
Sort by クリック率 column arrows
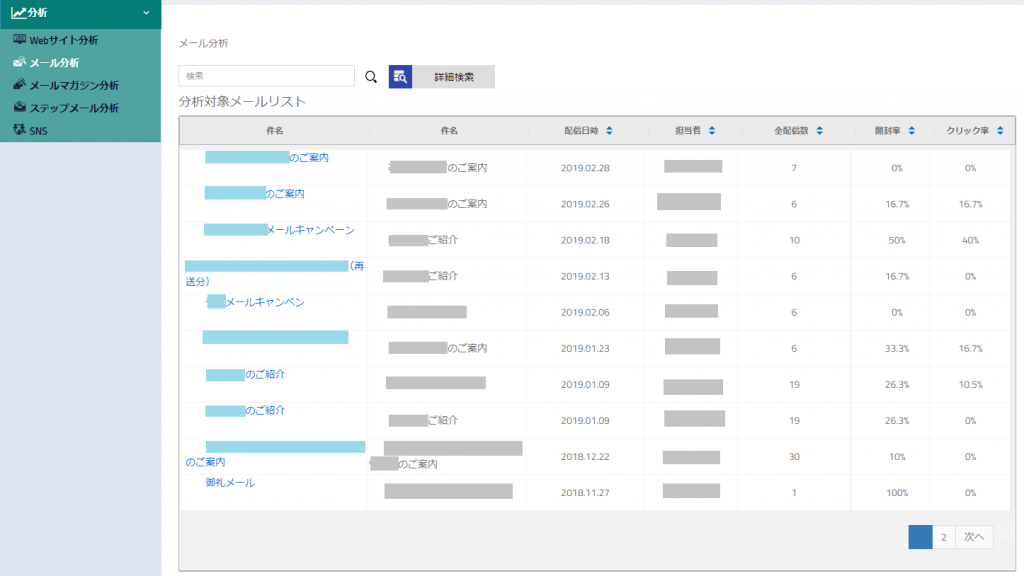(1000, 131)
